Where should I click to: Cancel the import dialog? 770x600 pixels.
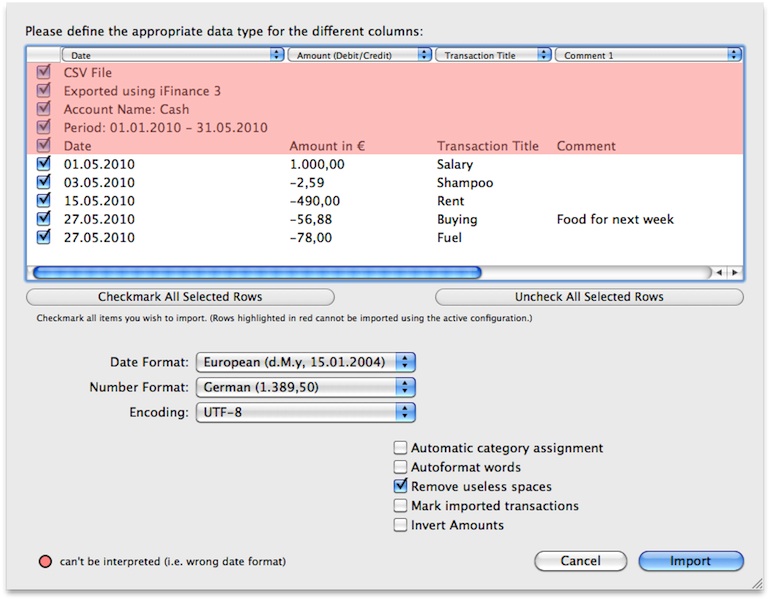click(580, 561)
